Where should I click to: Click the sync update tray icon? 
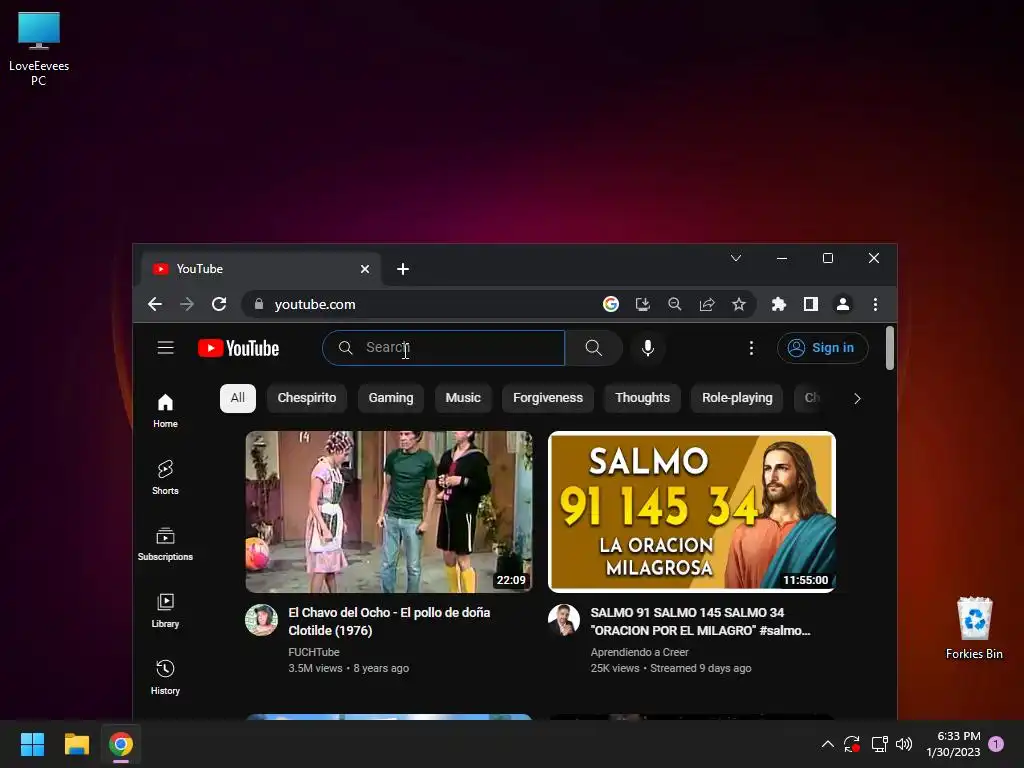click(852, 744)
